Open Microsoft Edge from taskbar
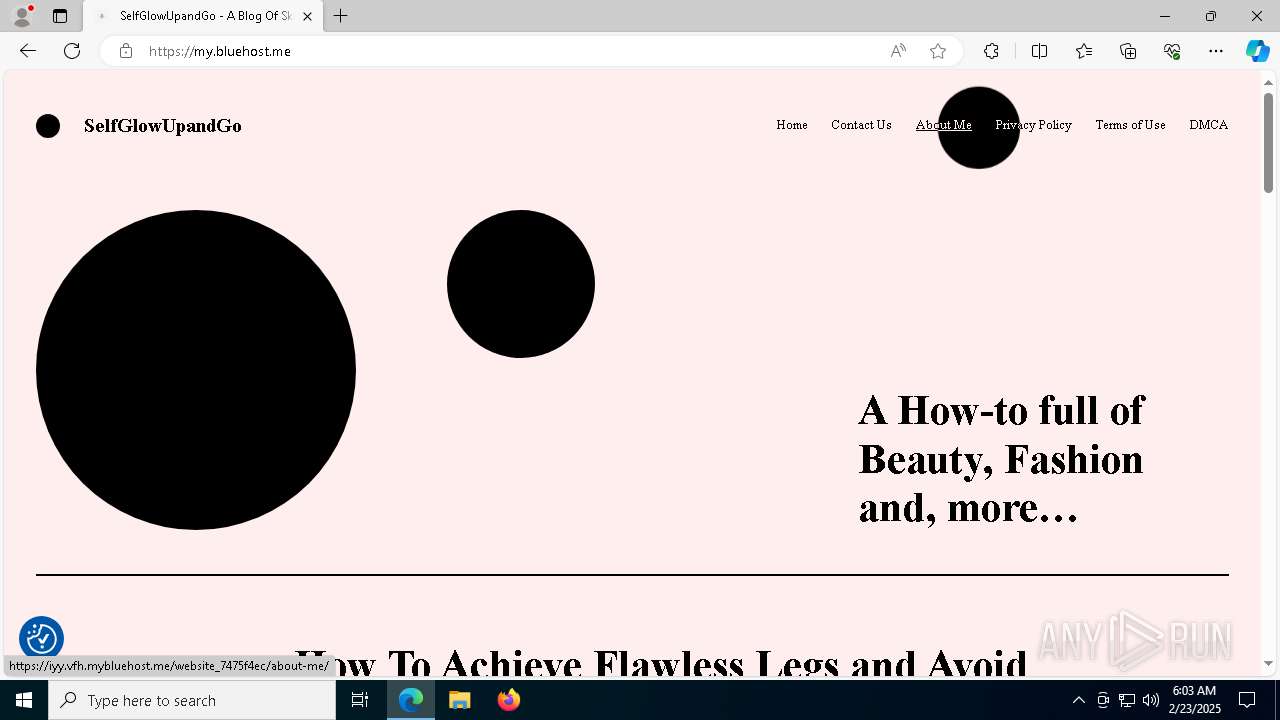1280x720 pixels. (x=411, y=700)
